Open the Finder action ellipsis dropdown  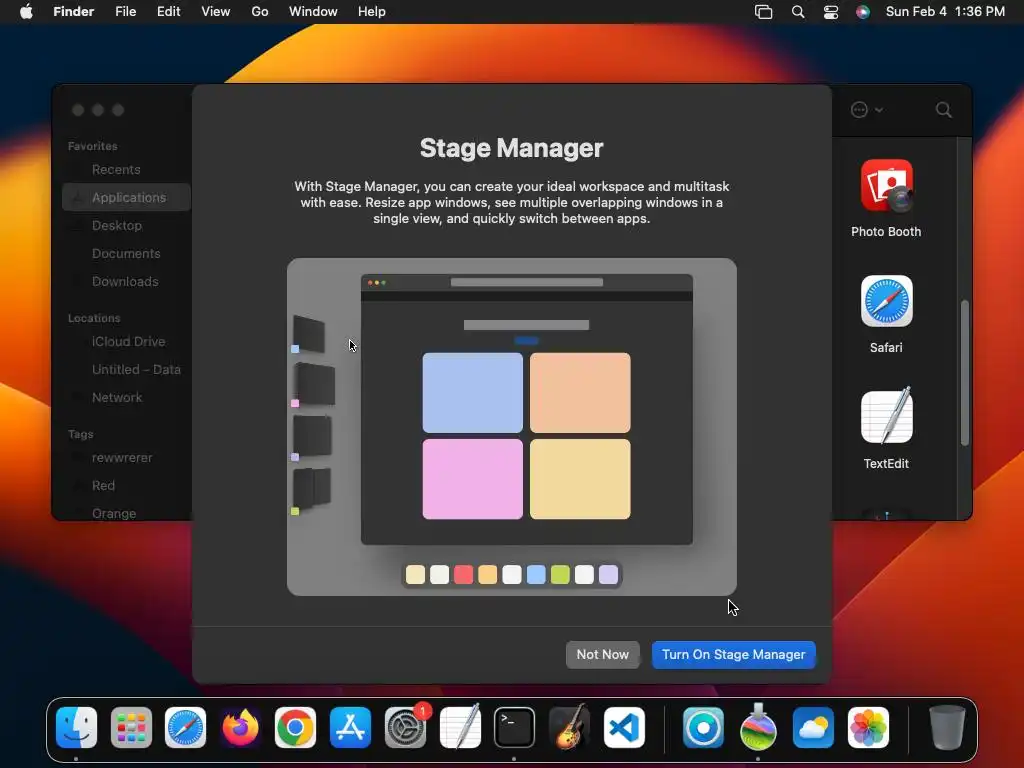[867, 110]
